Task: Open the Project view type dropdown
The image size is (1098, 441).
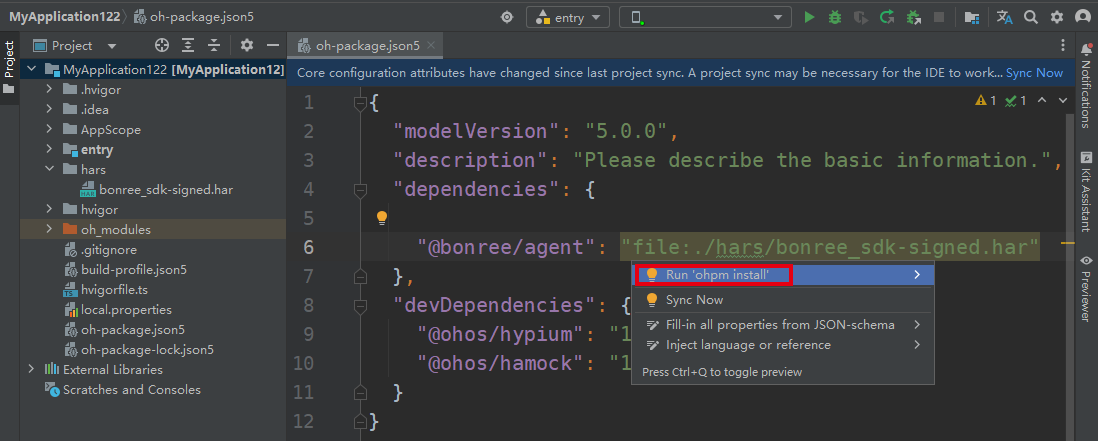Action: point(112,46)
